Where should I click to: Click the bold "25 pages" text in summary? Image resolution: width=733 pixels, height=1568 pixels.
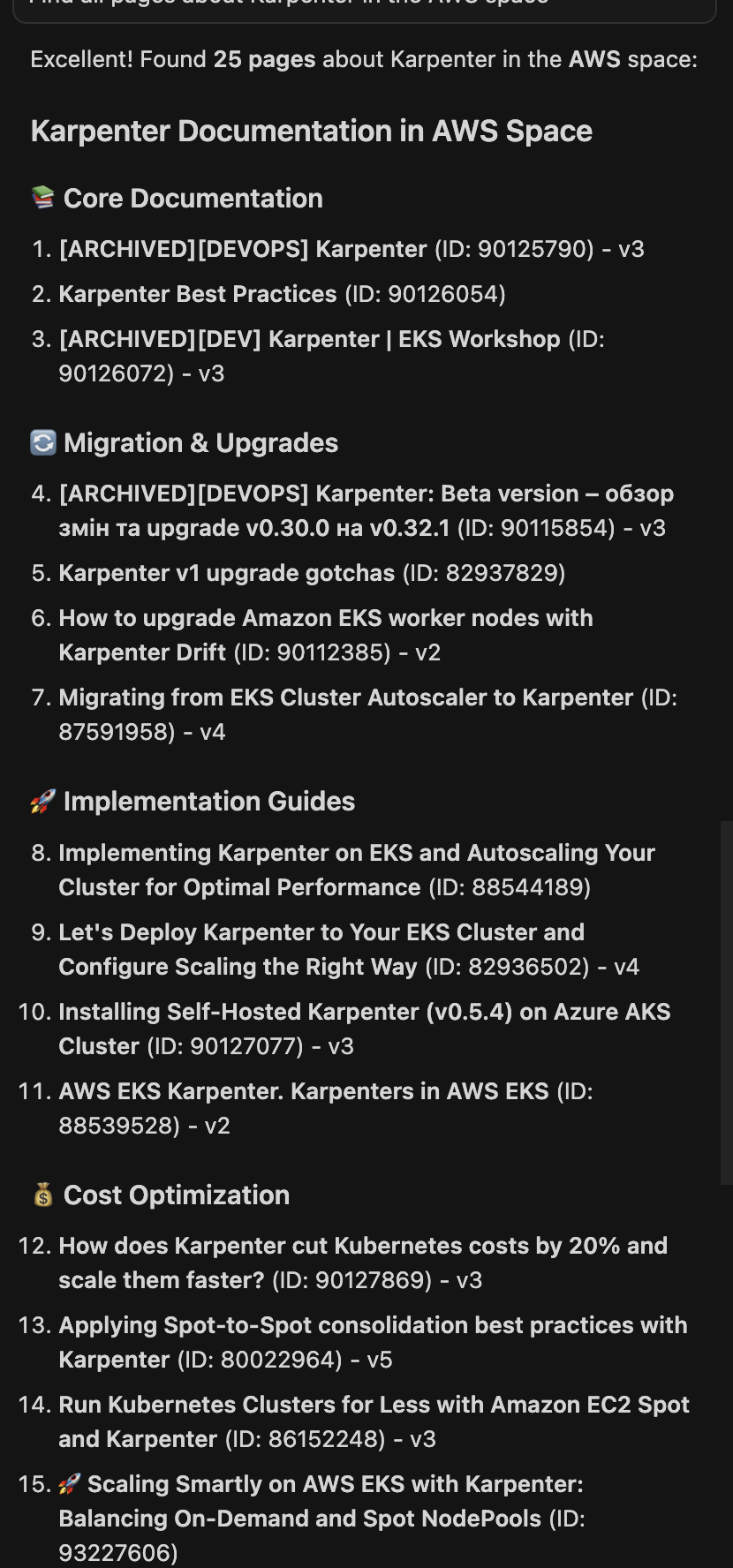[x=264, y=59]
